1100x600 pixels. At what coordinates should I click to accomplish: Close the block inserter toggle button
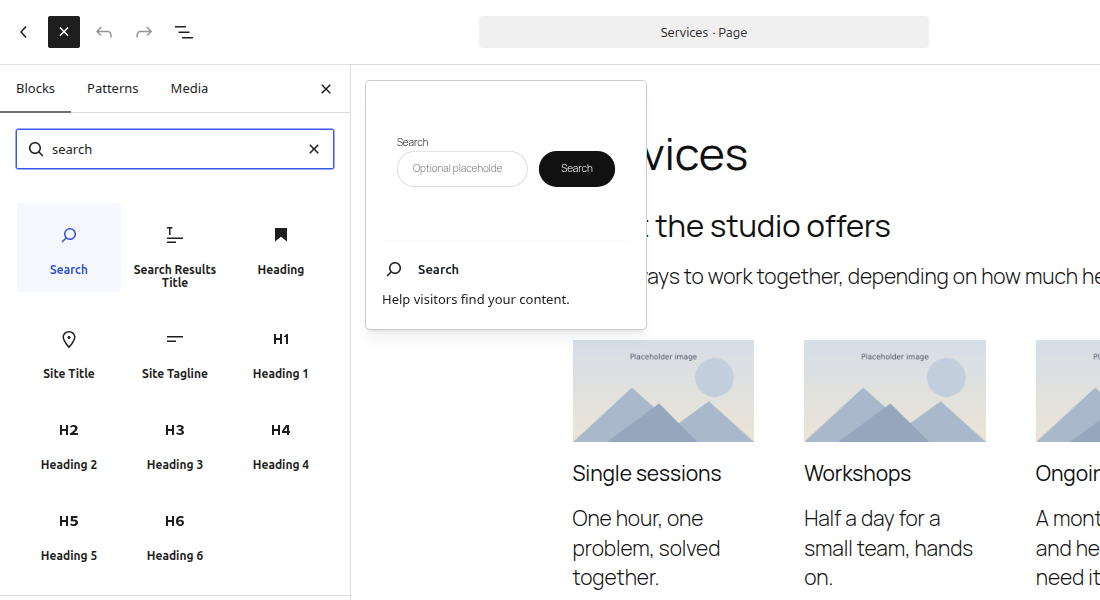(64, 32)
